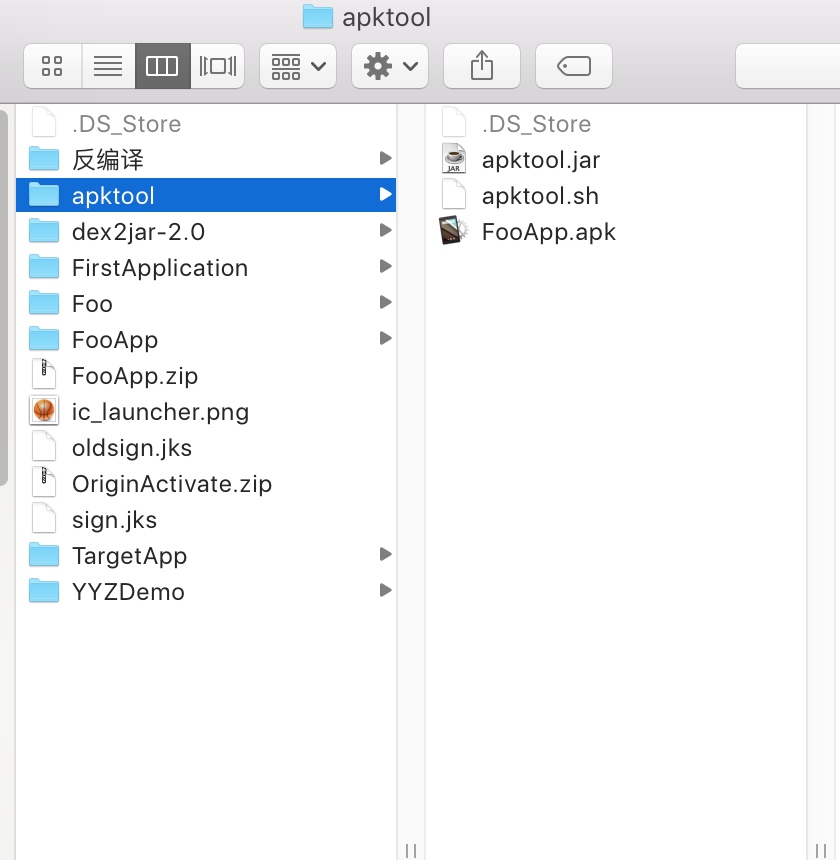Select the column view button
The width and height of the screenshot is (840, 860).
pos(162,66)
